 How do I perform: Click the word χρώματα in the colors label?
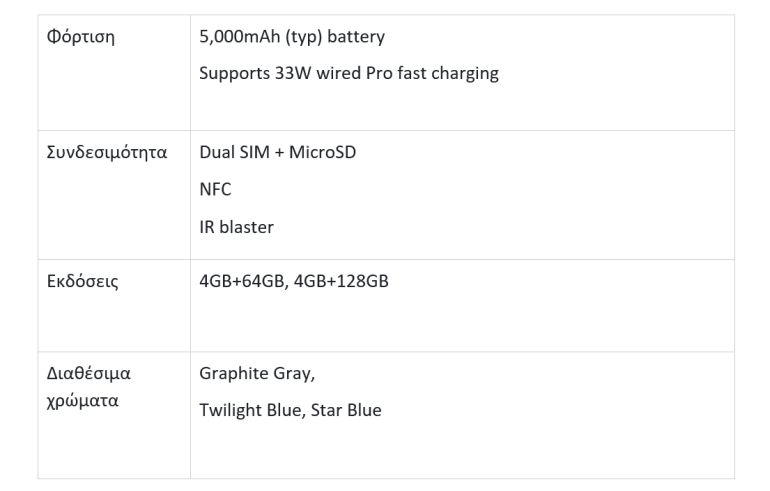(x=83, y=402)
